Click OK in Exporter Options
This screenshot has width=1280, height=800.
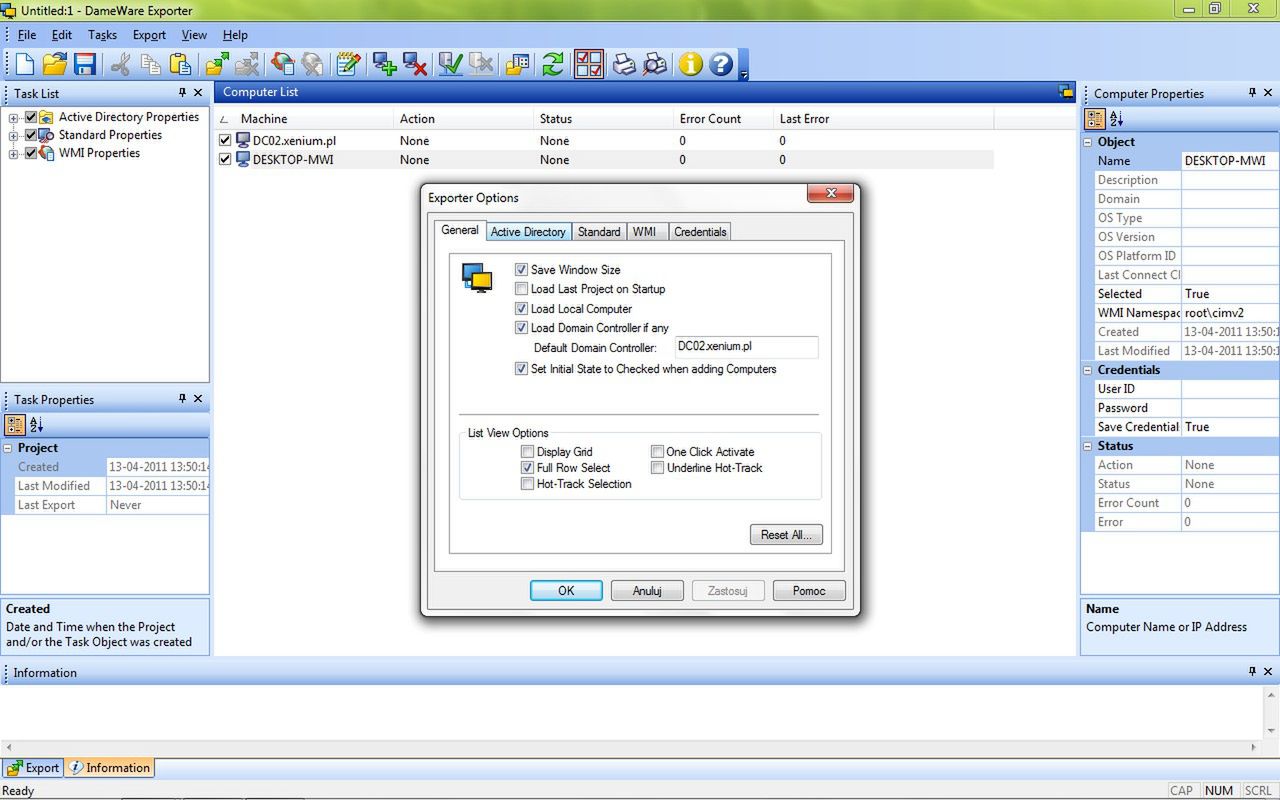click(566, 591)
